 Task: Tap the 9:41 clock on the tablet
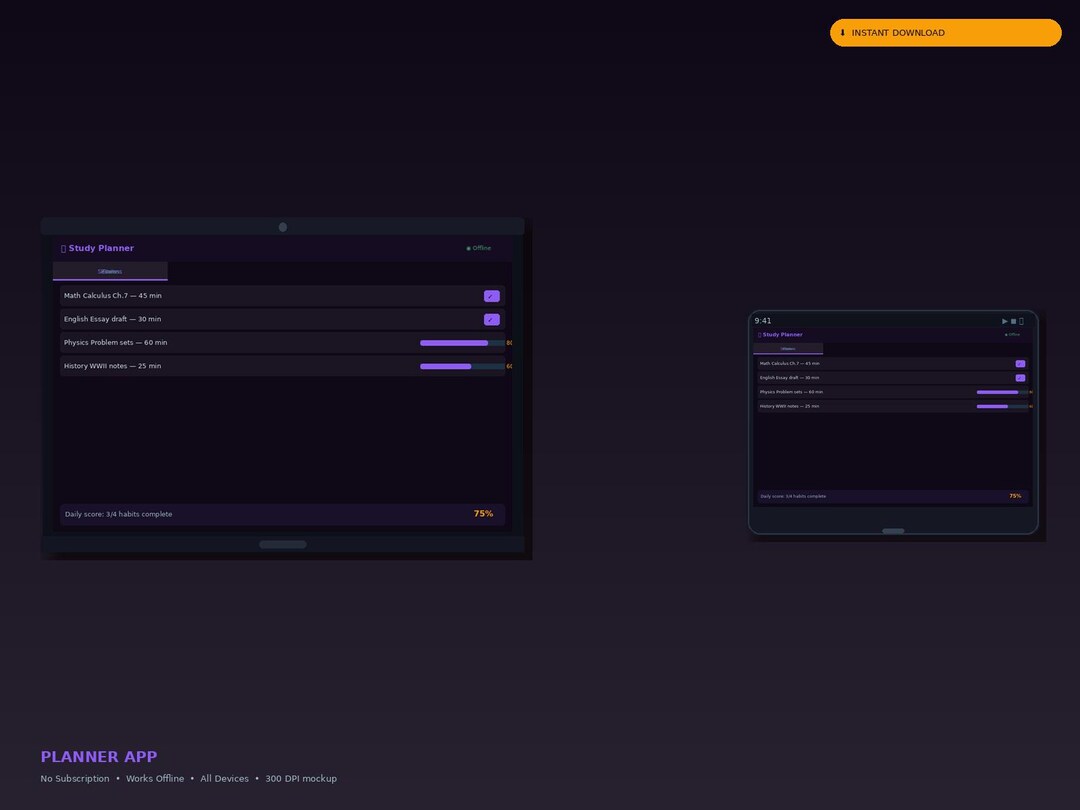click(x=763, y=321)
